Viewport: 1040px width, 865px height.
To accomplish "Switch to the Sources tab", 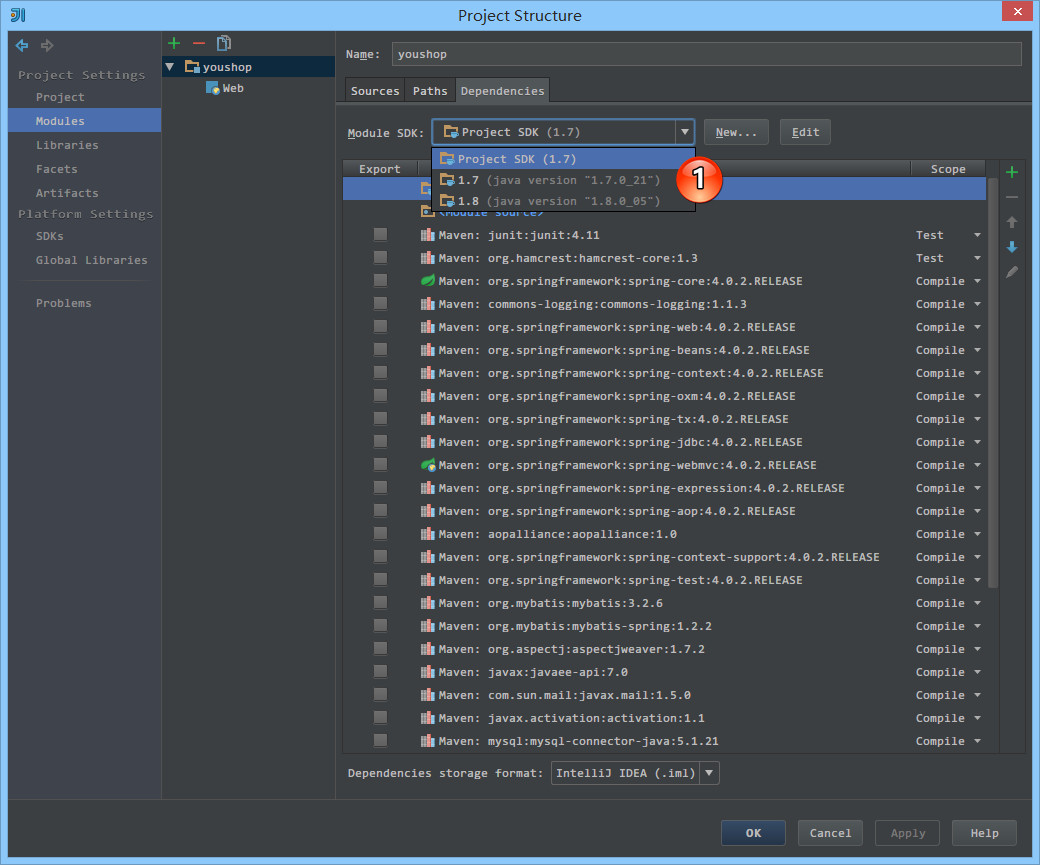I will coord(375,91).
